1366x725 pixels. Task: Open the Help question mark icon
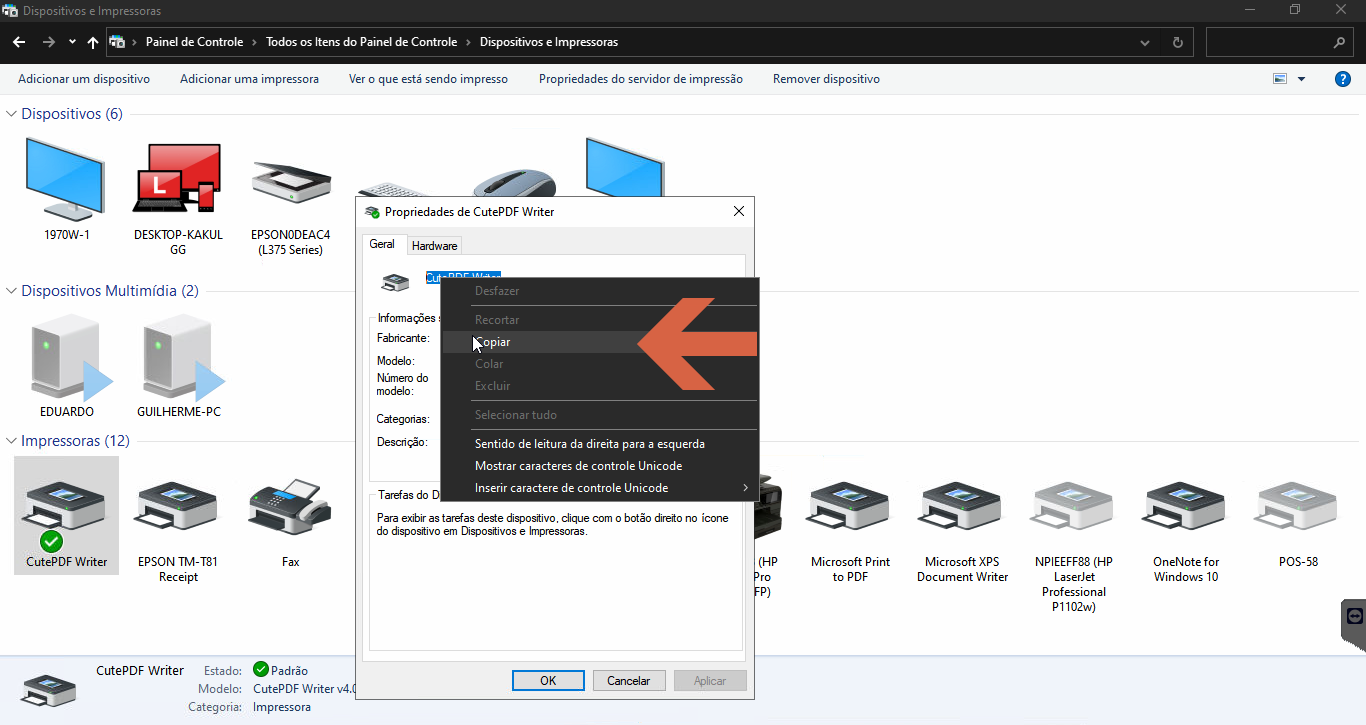pyautogui.click(x=1343, y=79)
